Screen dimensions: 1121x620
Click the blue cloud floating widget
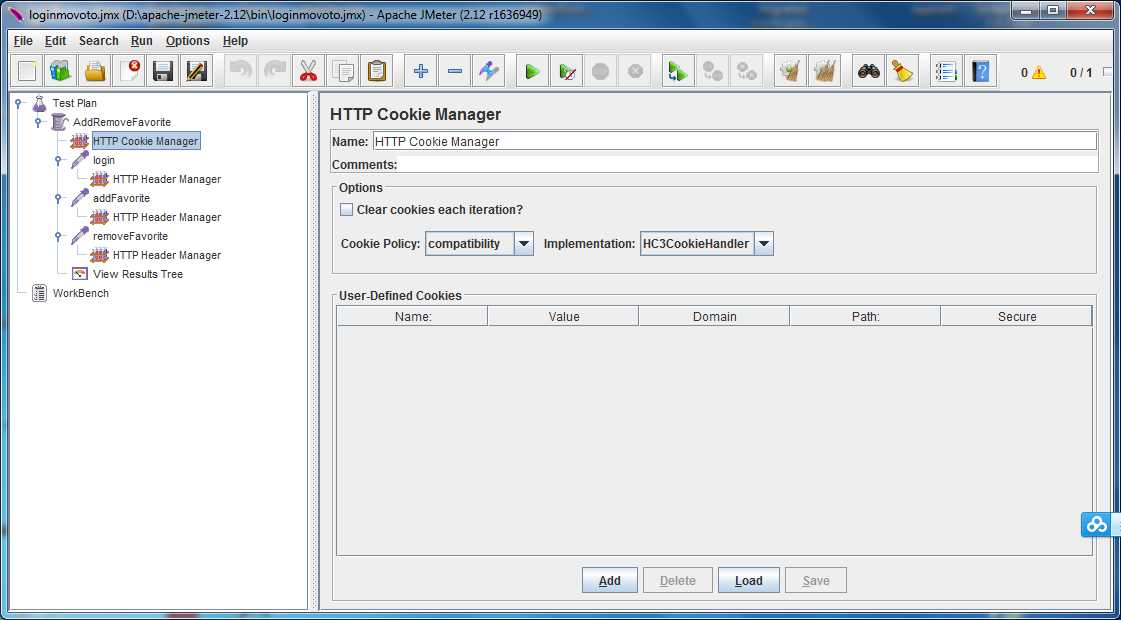[1097, 525]
